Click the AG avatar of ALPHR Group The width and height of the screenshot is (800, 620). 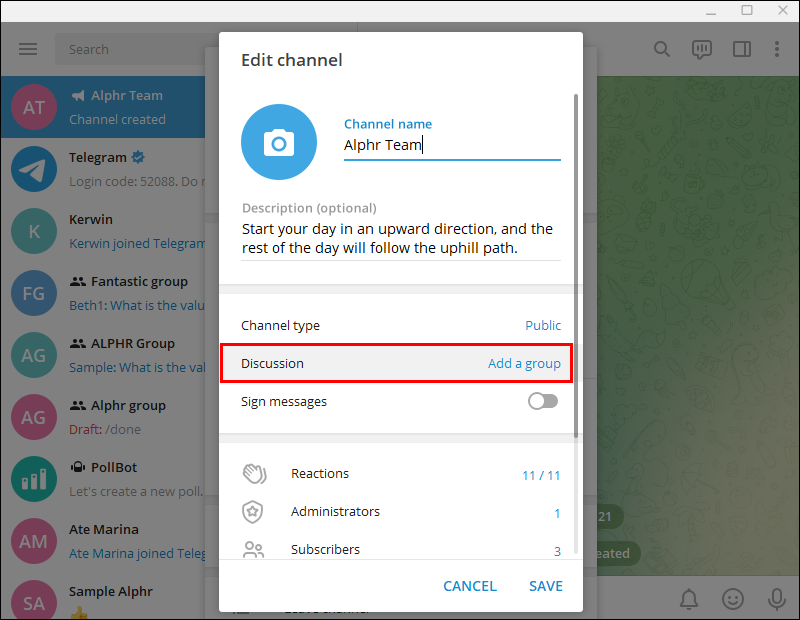(x=34, y=355)
